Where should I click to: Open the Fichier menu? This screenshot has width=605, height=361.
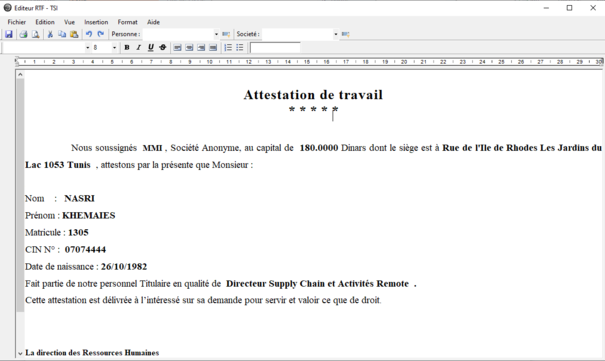click(x=17, y=22)
